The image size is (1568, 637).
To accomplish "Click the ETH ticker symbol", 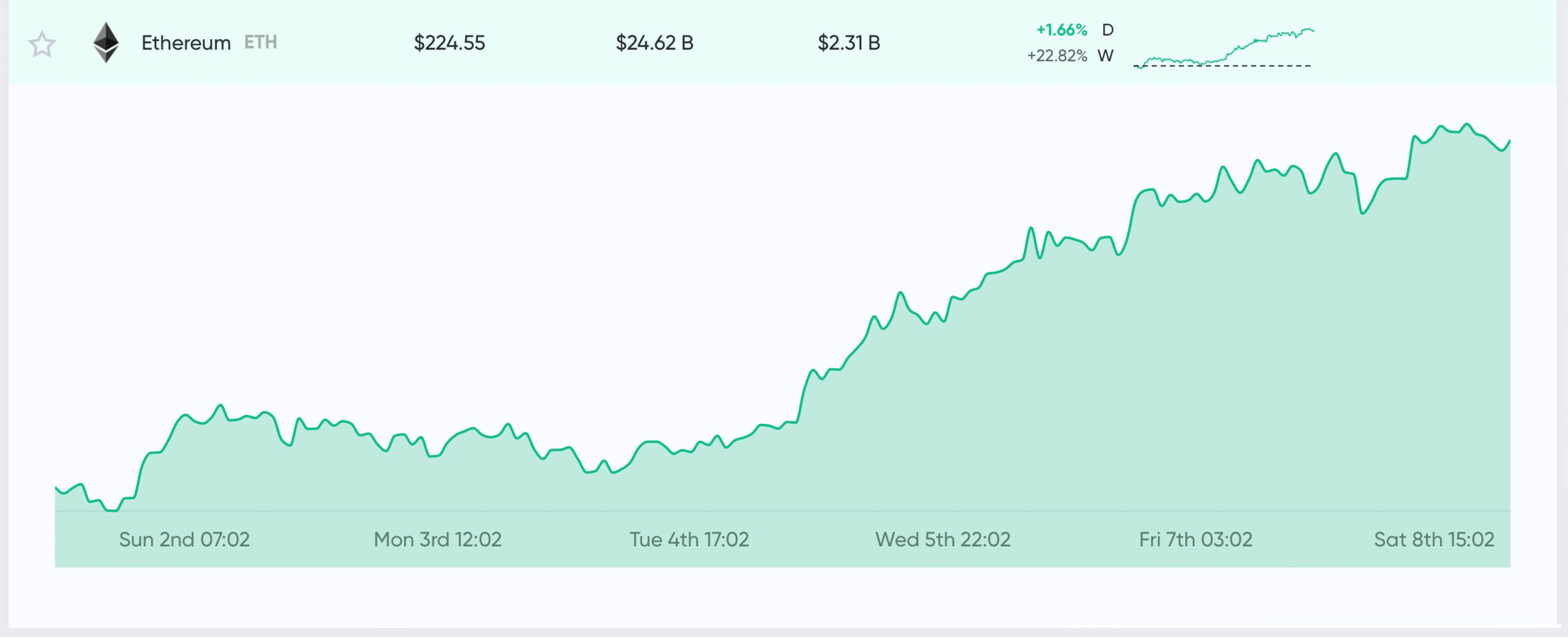I will point(260,43).
